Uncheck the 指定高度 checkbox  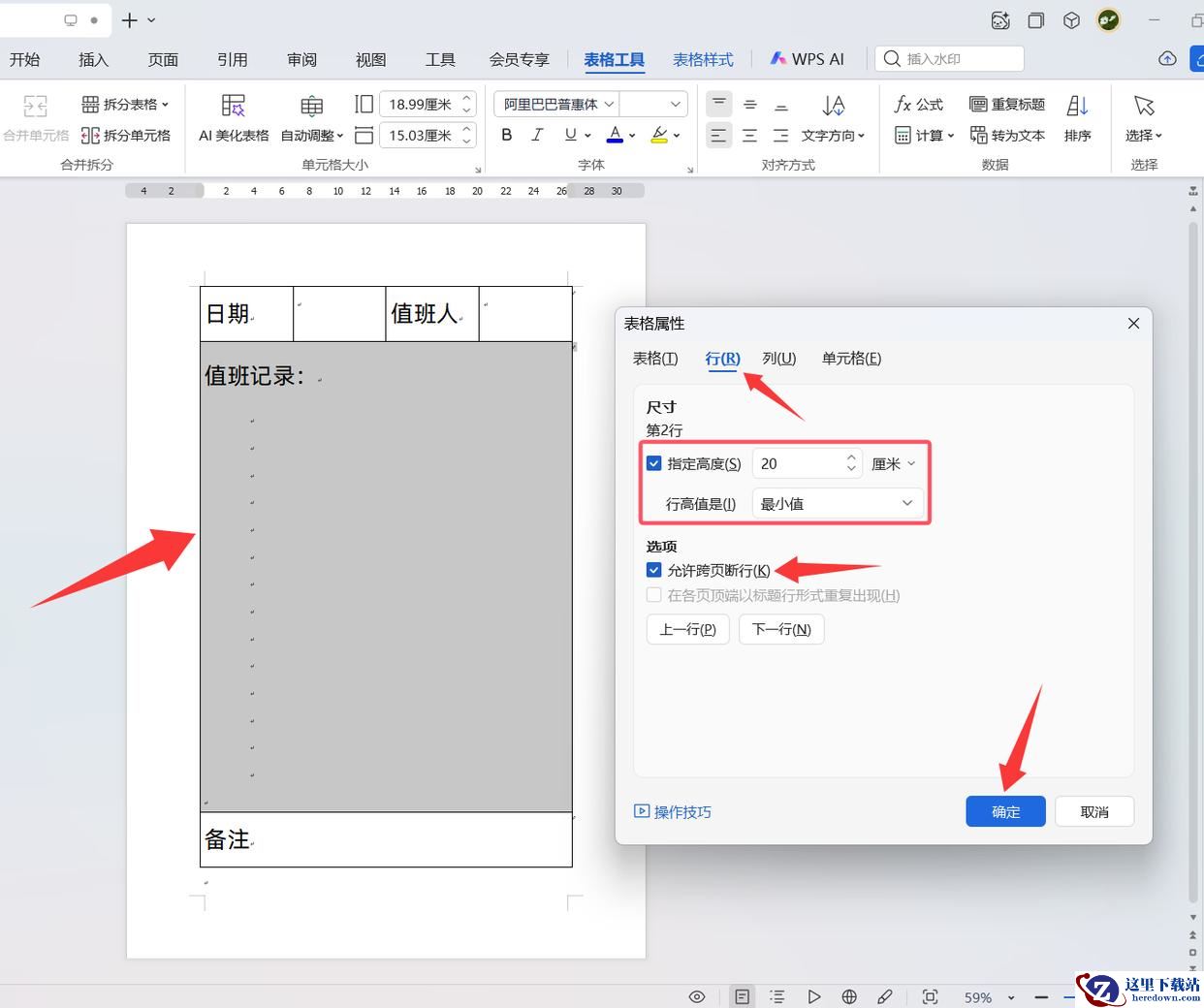pos(654,464)
